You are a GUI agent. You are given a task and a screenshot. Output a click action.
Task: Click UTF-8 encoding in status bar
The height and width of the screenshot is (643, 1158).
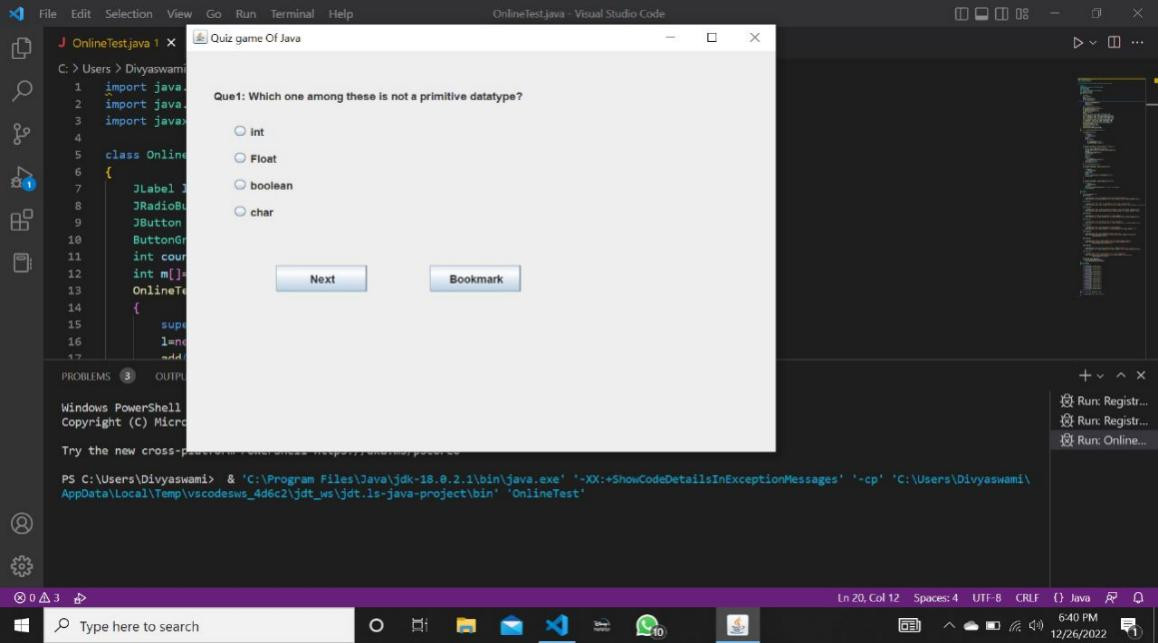coord(987,597)
